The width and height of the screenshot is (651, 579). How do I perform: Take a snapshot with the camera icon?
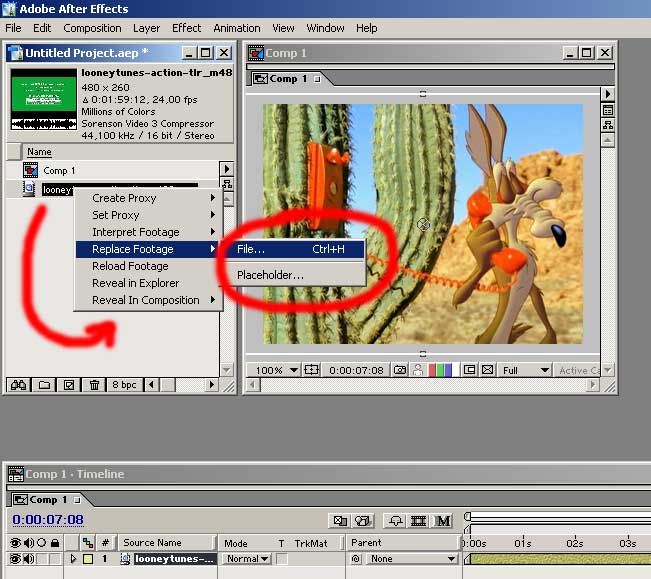coord(400,370)
